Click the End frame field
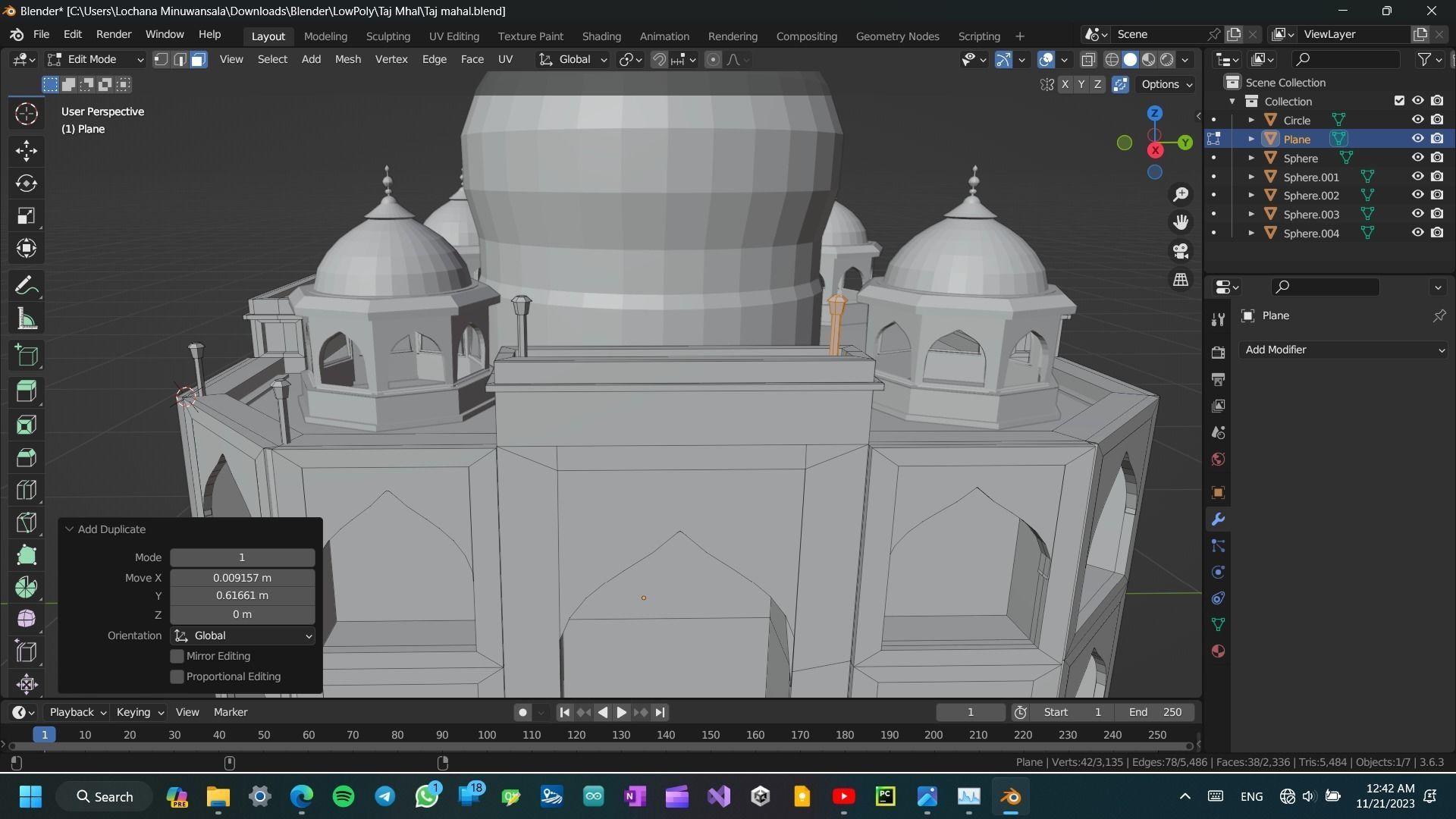 pos(1155,712)
